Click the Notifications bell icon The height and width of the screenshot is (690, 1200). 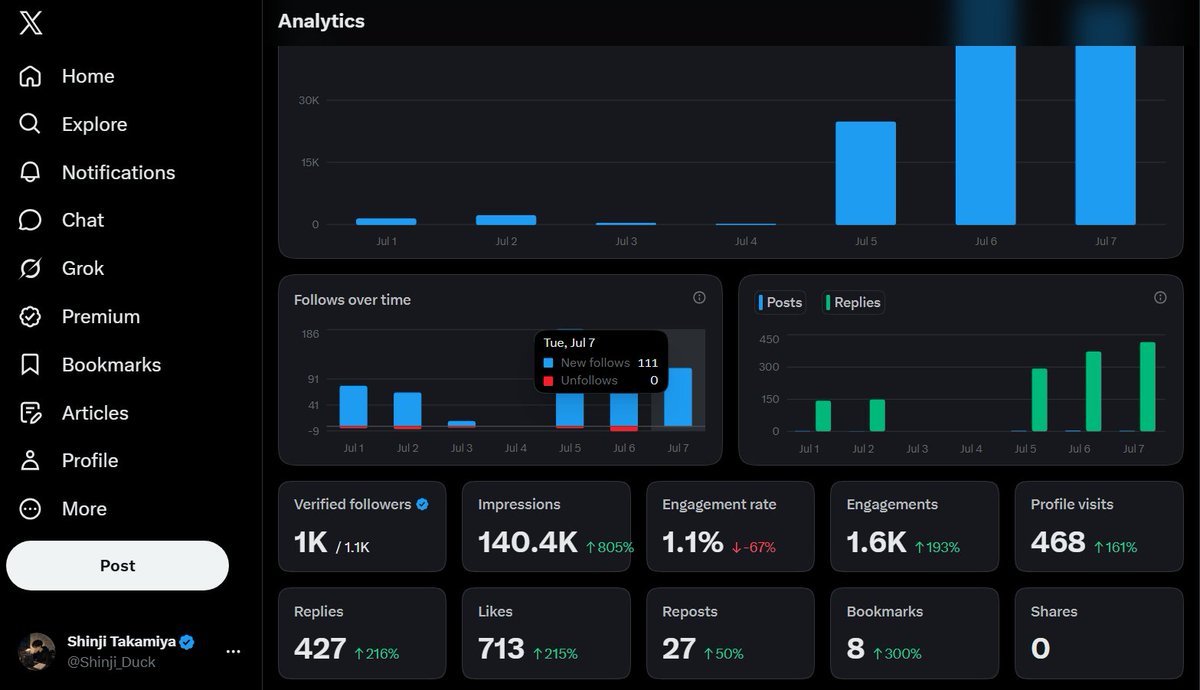31,172
